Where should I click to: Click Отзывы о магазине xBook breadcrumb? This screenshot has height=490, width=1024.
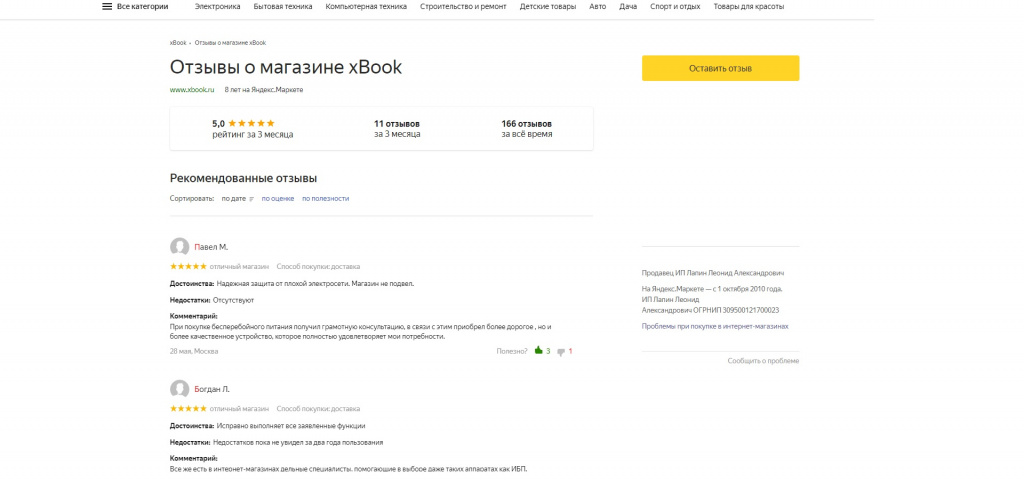pos(230,42)
